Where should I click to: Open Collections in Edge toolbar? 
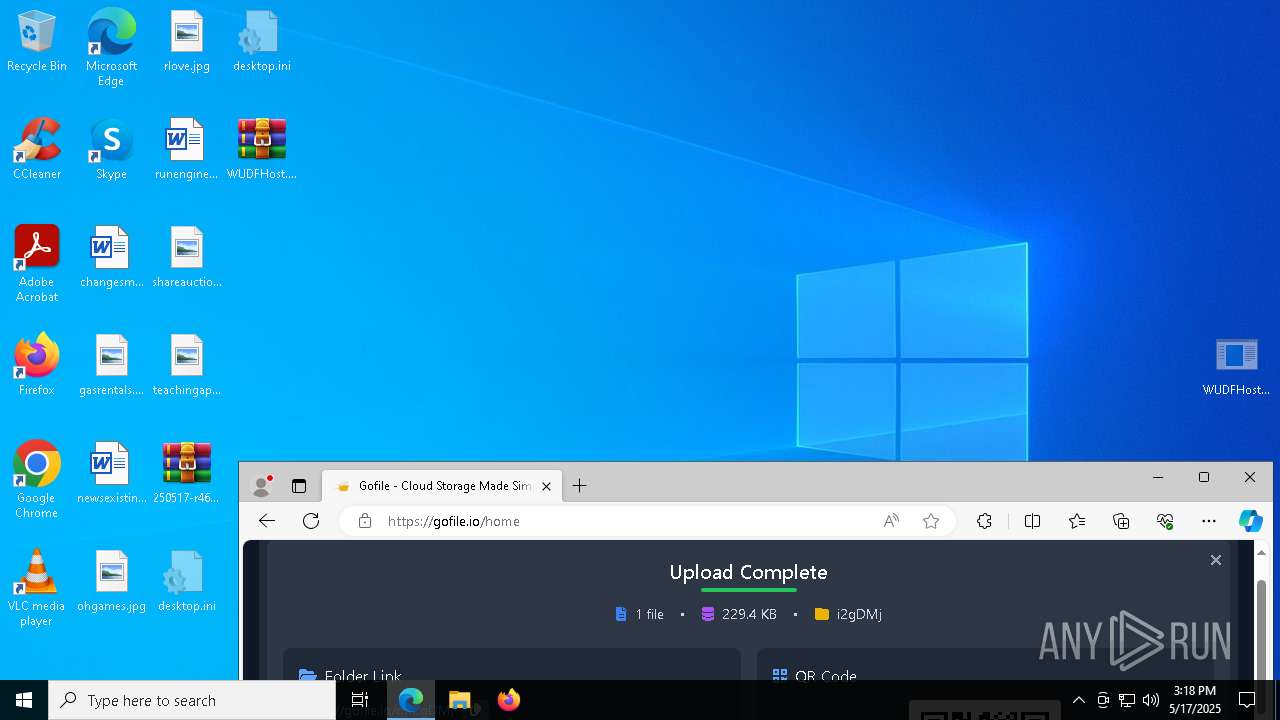(1121, 521)
